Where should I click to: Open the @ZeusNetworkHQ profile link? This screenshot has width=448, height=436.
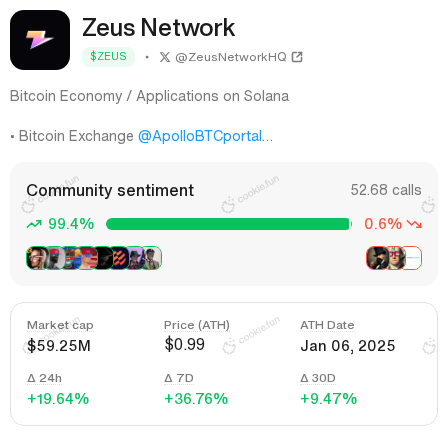(231, 57)
